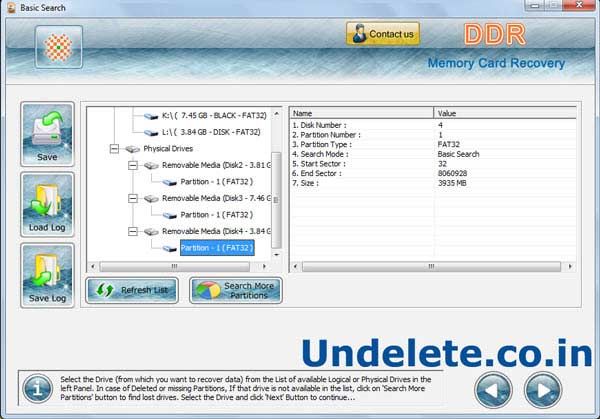The height and width of the screenshot is (419, 600).
Task: Close the Basic Search window
Action: (x=579, y=5)
